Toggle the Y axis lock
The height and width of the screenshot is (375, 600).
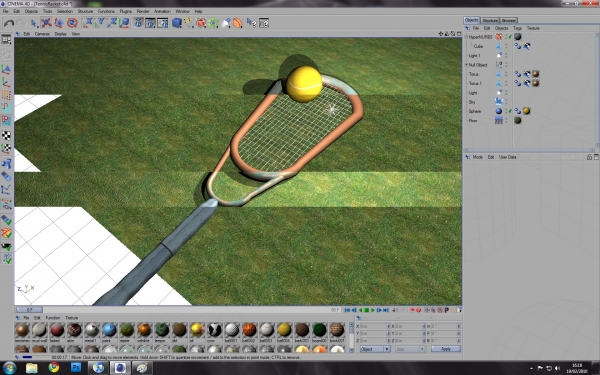click(x=100, y=23)
